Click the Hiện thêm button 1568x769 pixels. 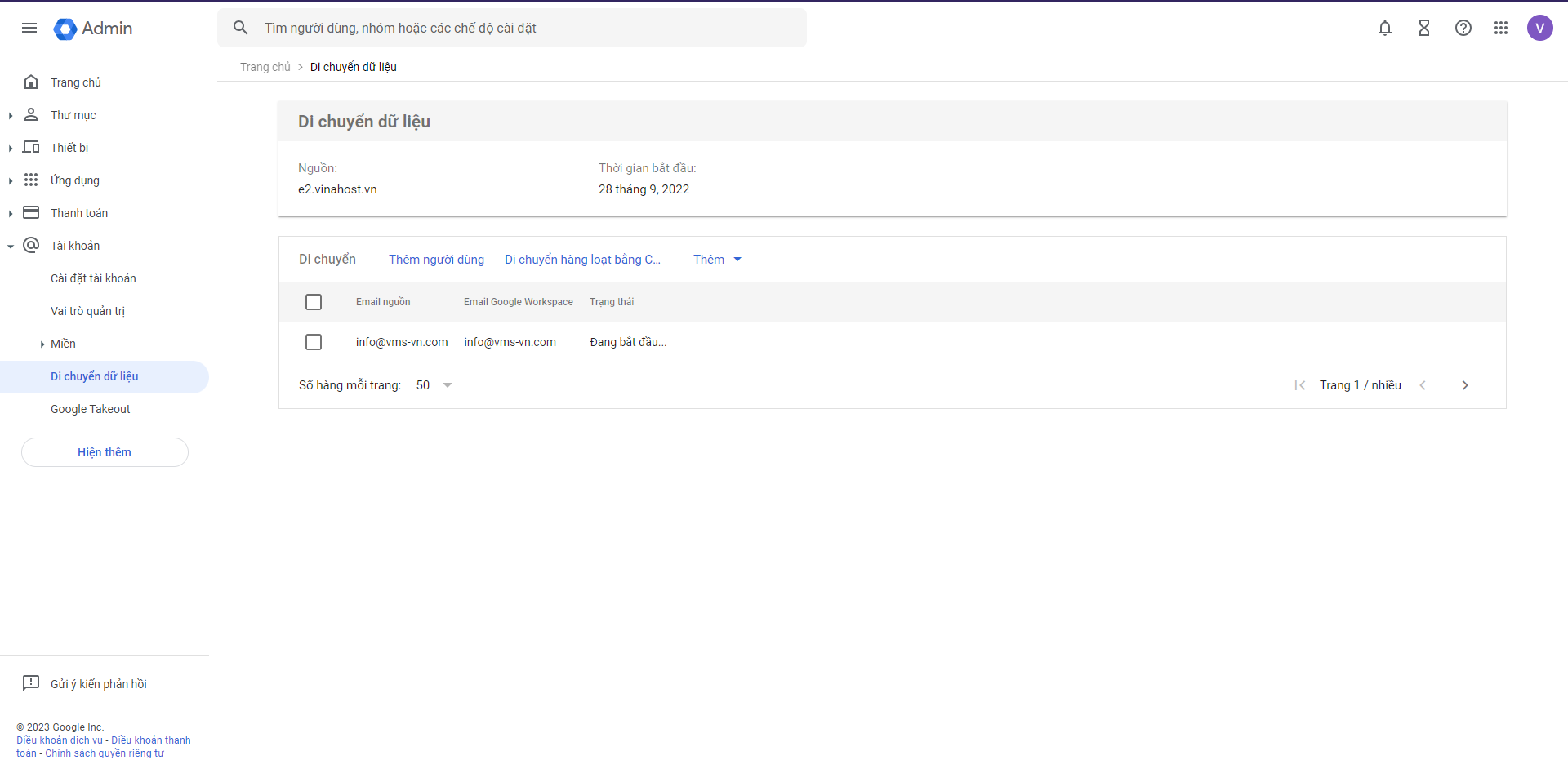click(105, 452)
